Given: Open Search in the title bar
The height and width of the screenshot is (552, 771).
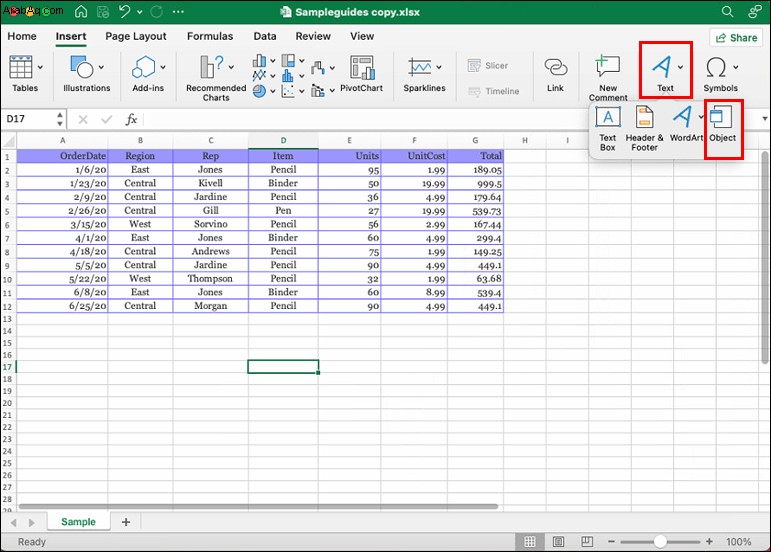Looking at the screenshot, I should coord(728,12).
